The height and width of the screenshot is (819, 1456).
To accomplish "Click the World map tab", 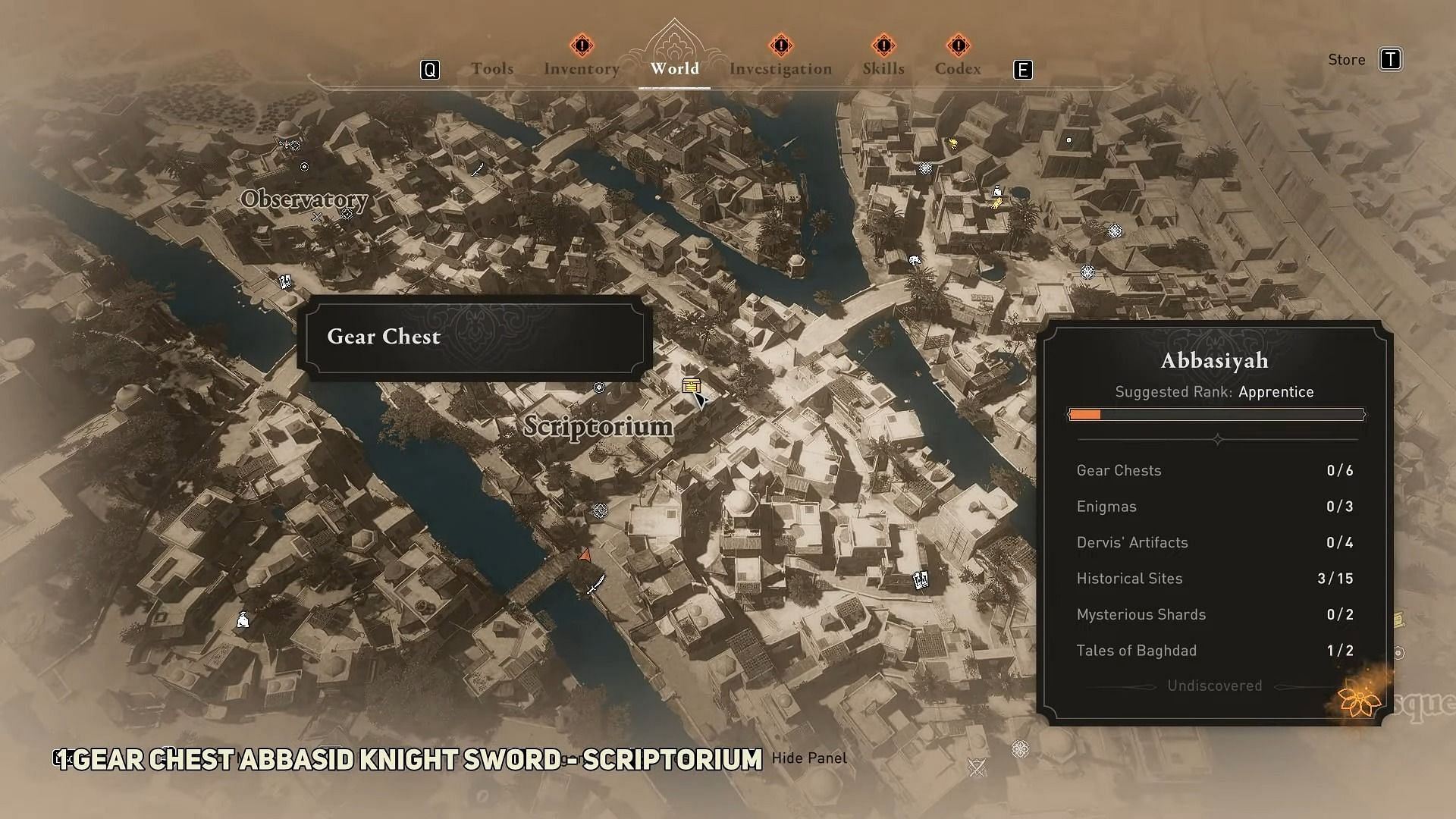I will tap(674, 69).
